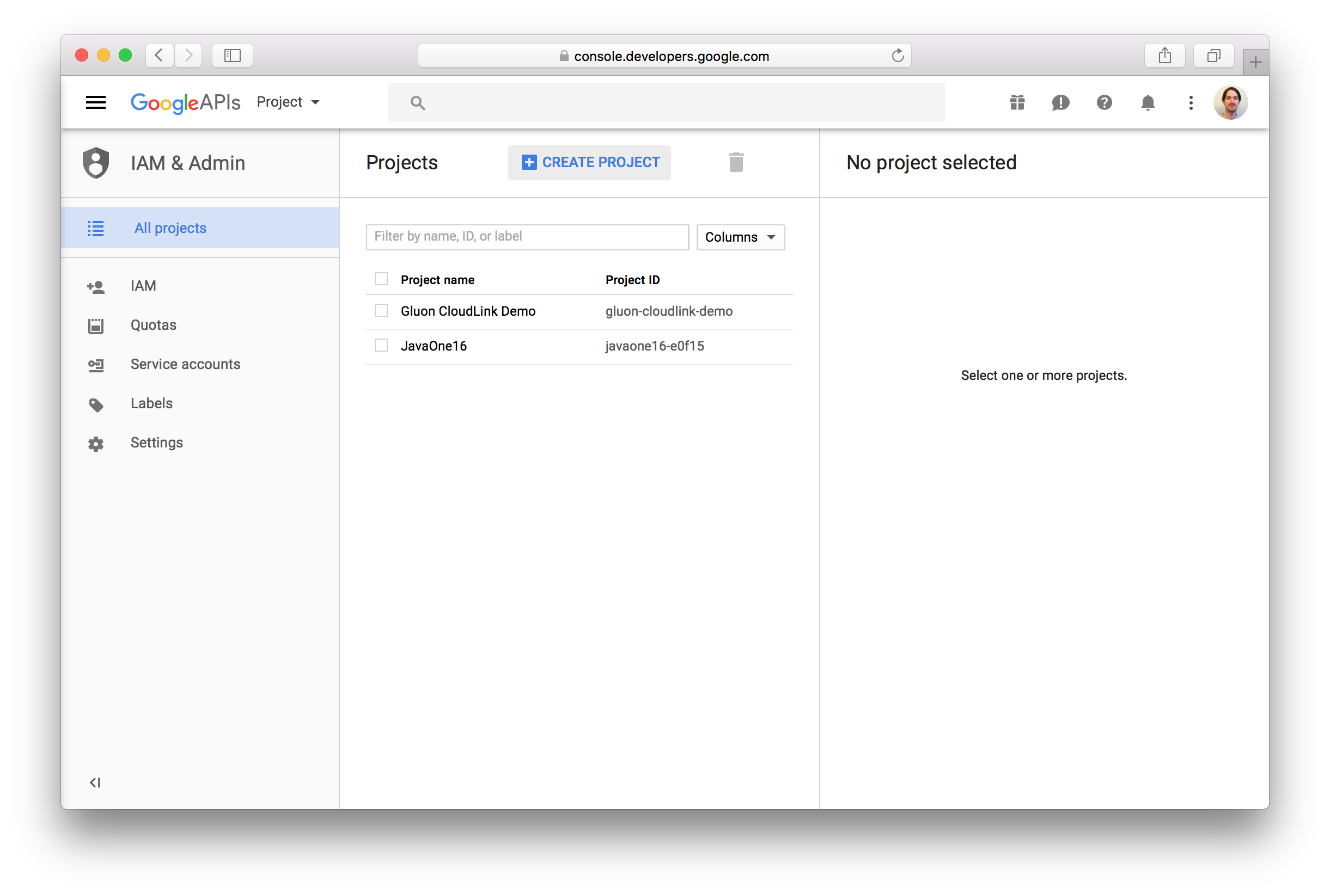
Task: Click the filter by name, ID, or label field
Action: pos(527,237)
